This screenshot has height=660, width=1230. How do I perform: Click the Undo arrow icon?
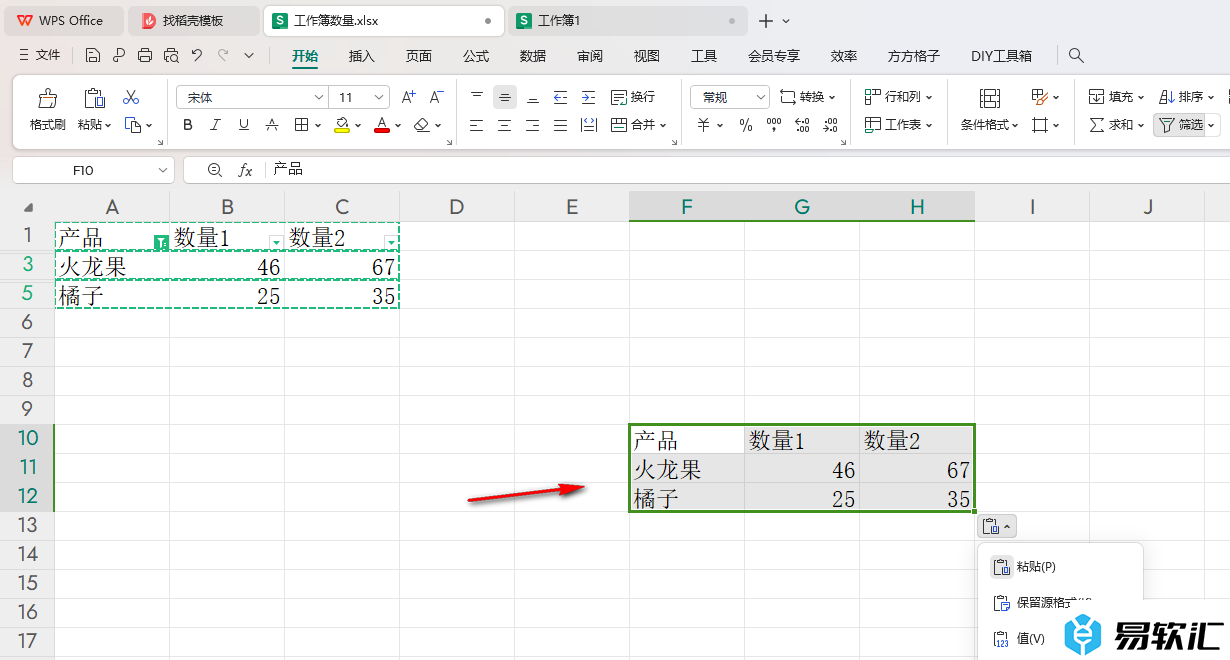197,55
